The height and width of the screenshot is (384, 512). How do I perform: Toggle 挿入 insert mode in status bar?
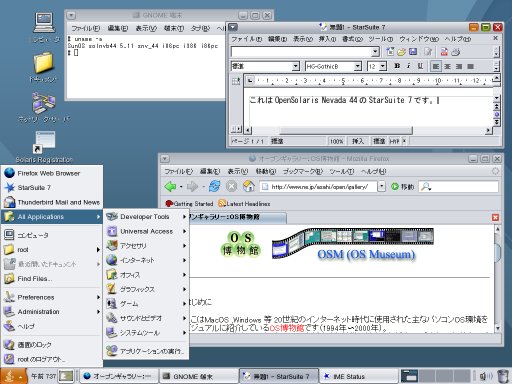[358, 141]
